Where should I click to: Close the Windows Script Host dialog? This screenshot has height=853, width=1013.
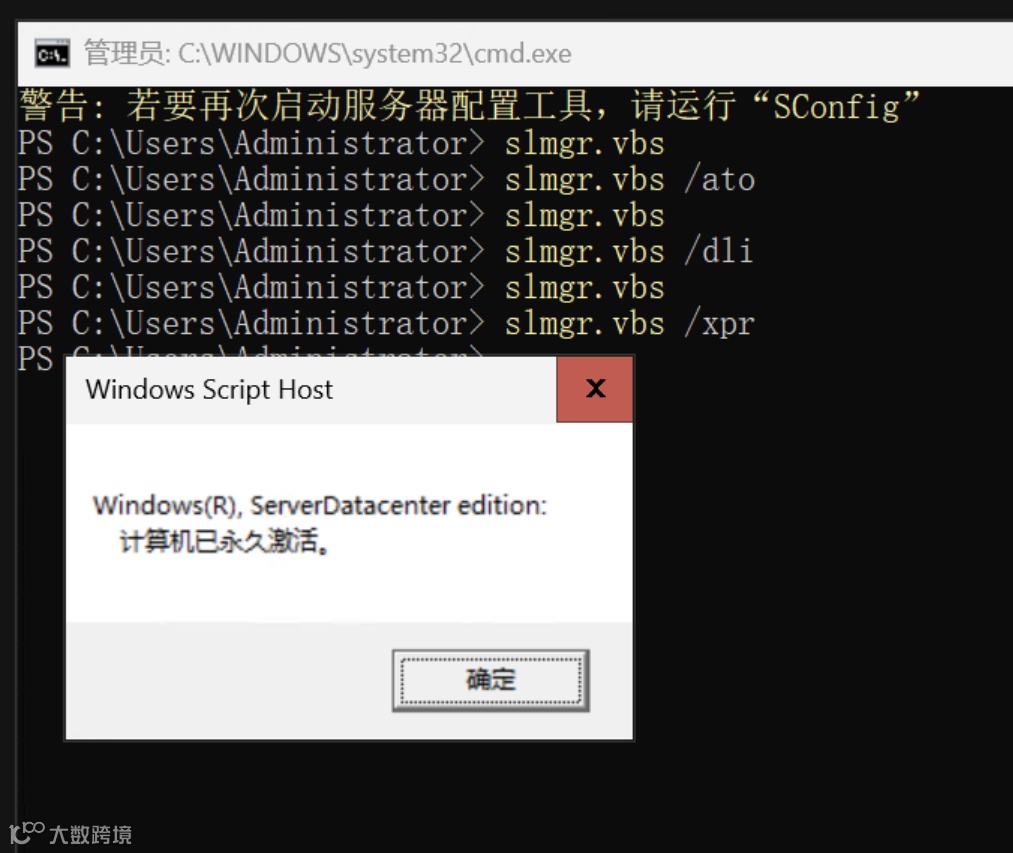click(x=595, y=389)
